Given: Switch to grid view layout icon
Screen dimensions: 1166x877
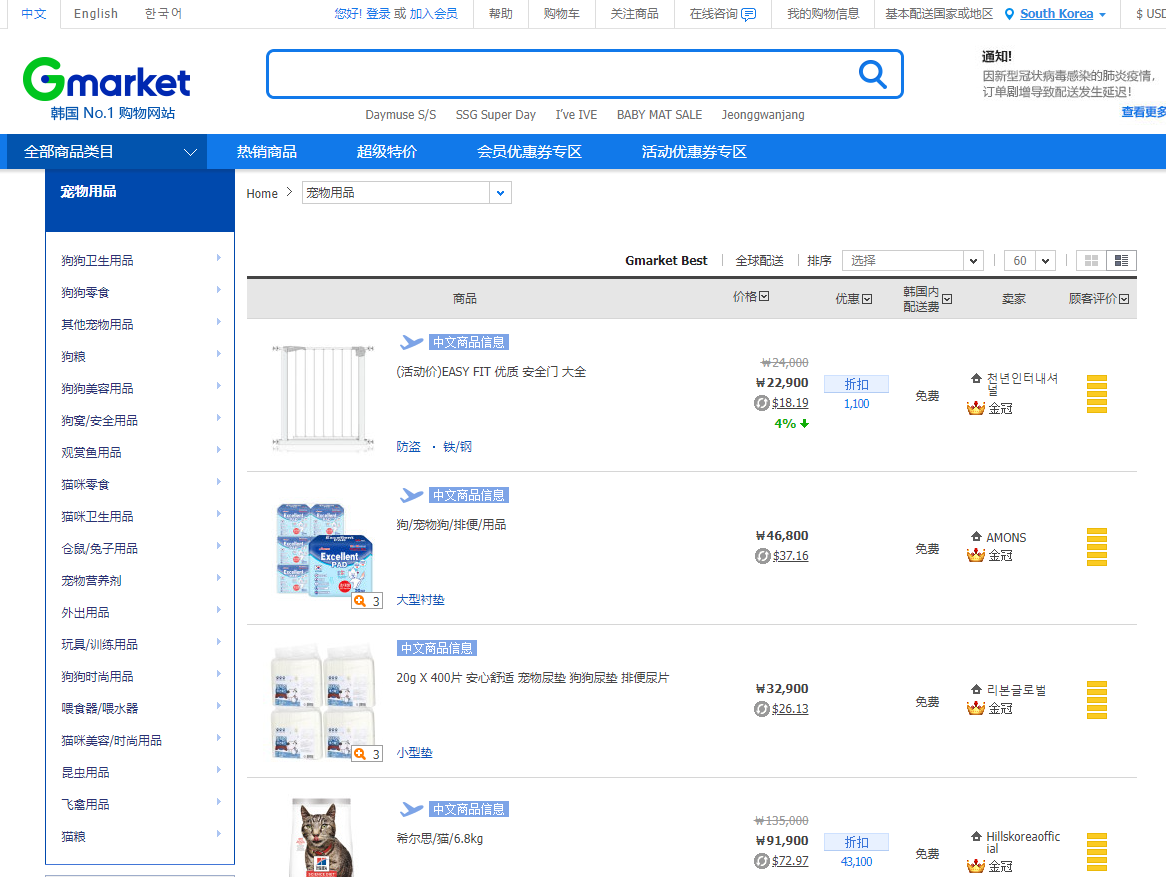Looking at the screenshot, I should tap(1091, 261).
